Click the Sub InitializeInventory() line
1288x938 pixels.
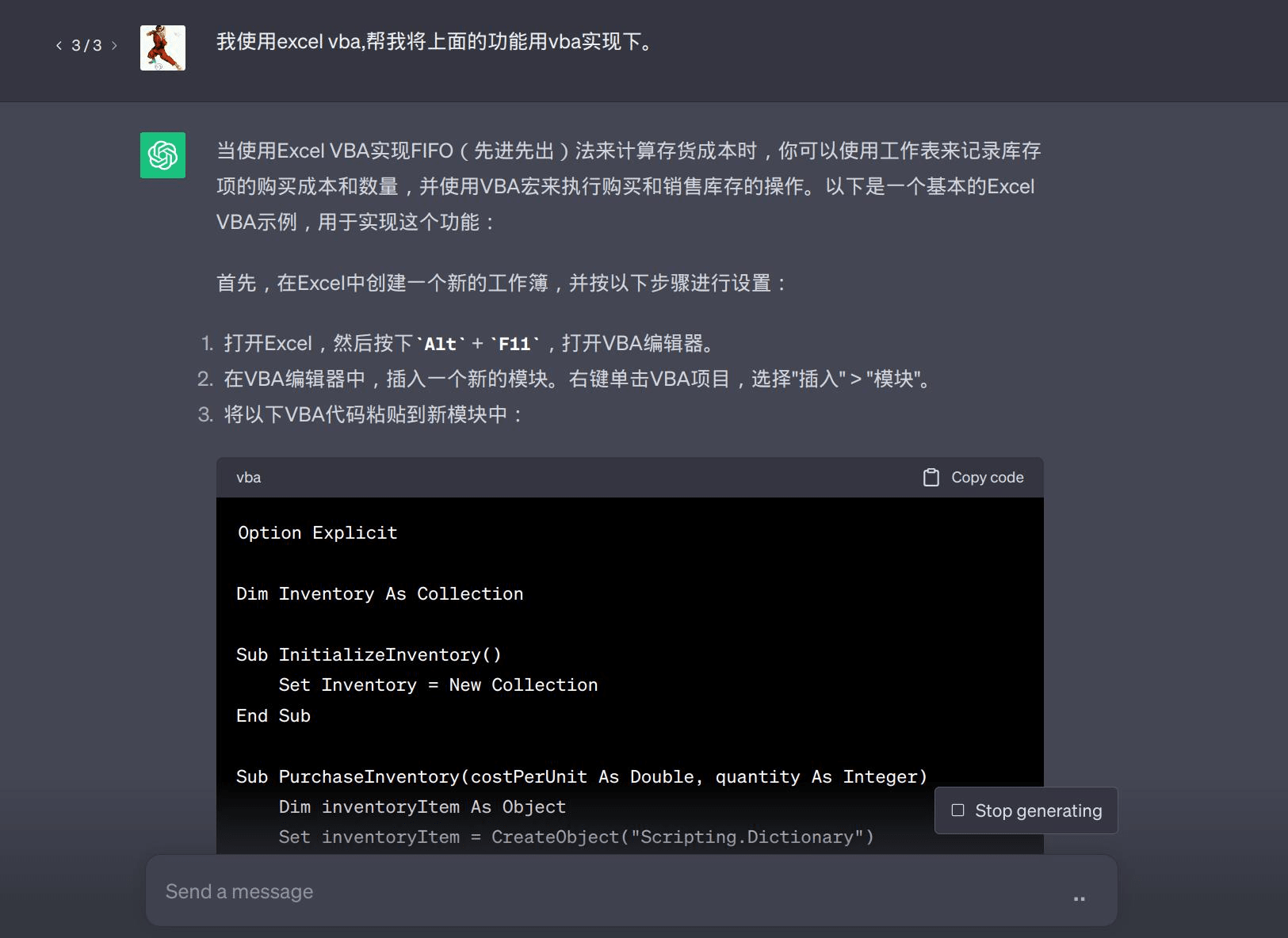click(x=369, y=654)
